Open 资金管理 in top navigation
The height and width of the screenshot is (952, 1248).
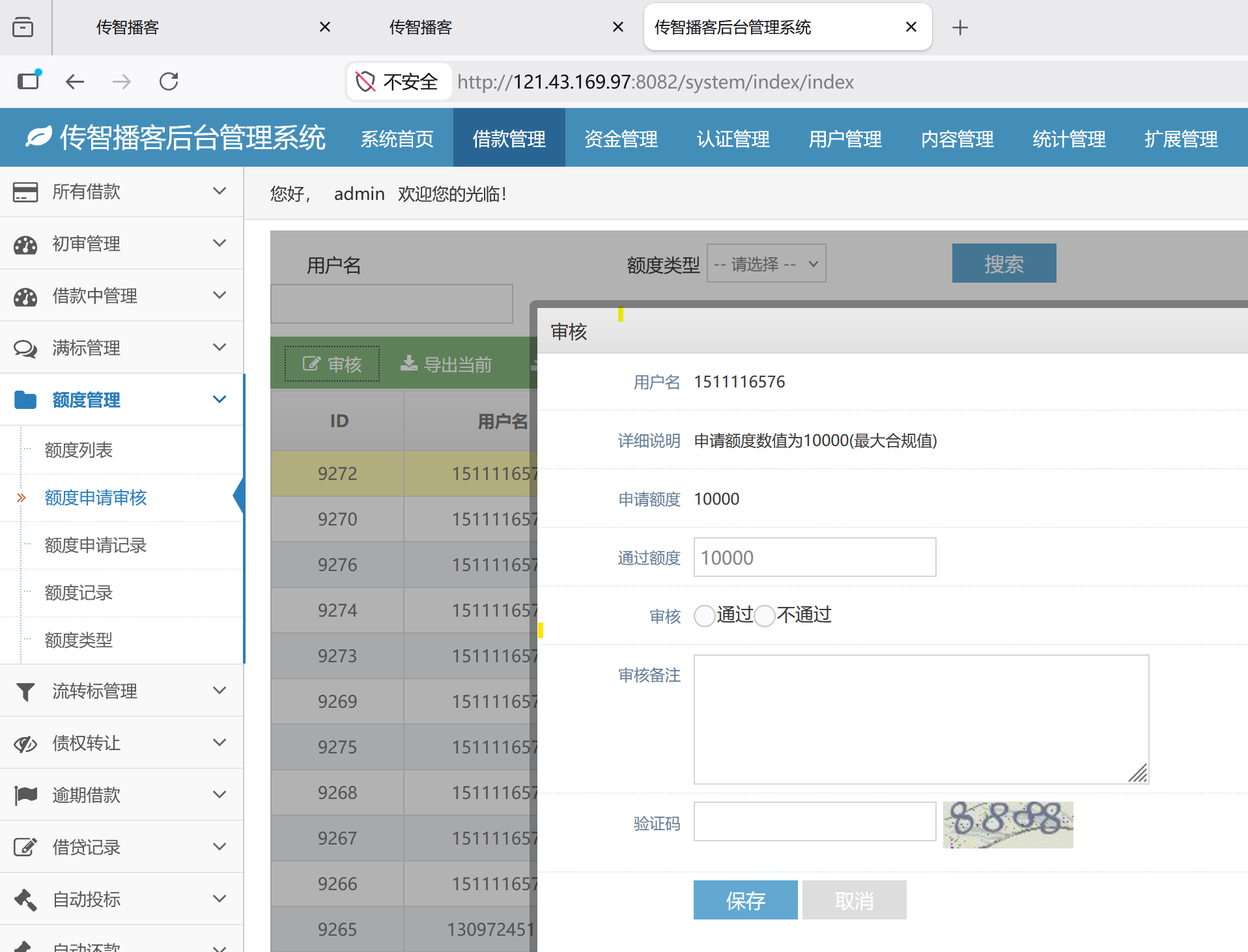(621, 139)
